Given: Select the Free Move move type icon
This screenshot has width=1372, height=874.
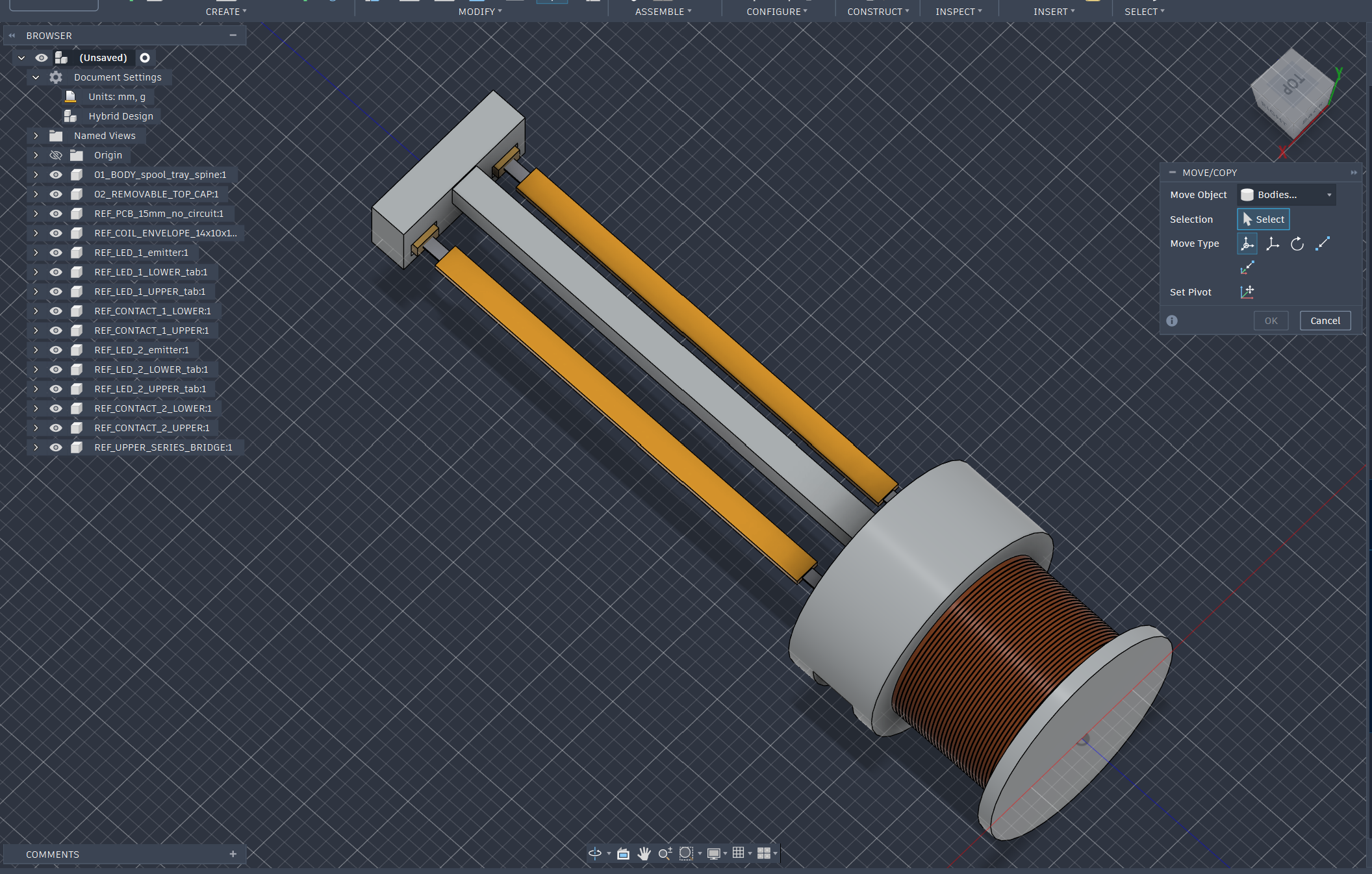Looking at the screenshot, I should (x=1247, y=243).
